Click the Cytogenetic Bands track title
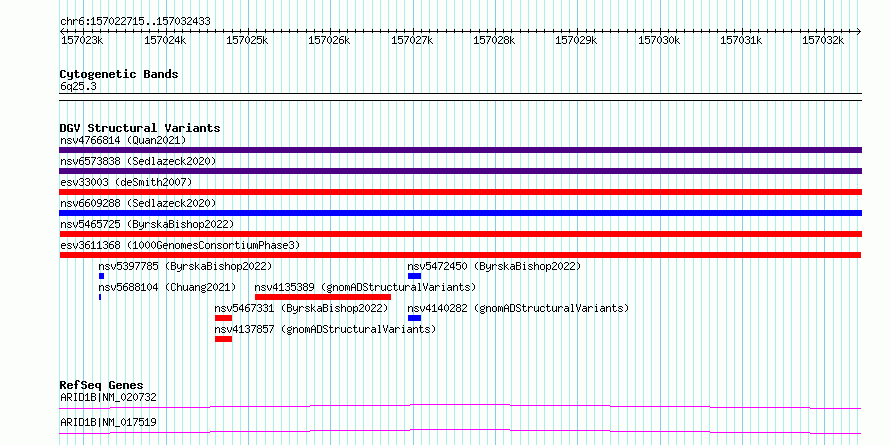890x445 pixels. [119, 74]
